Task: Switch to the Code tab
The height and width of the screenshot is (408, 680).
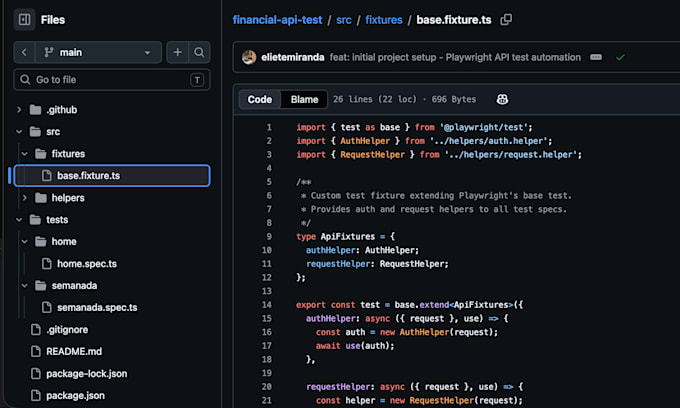Action: pyautogui.click(x=260, y=99)
